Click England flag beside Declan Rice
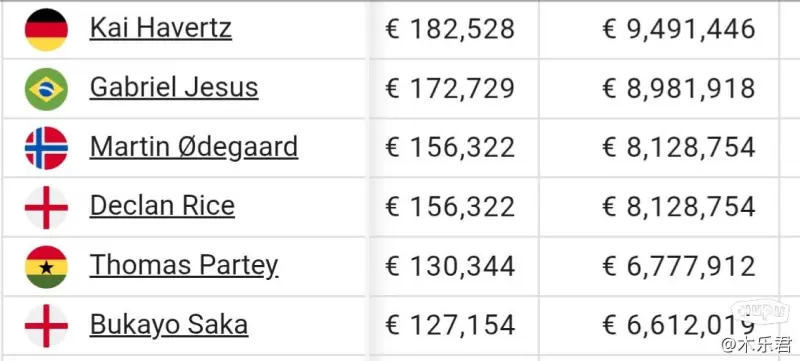The width and height of the screenshot is (800, 361). [46, 207]
